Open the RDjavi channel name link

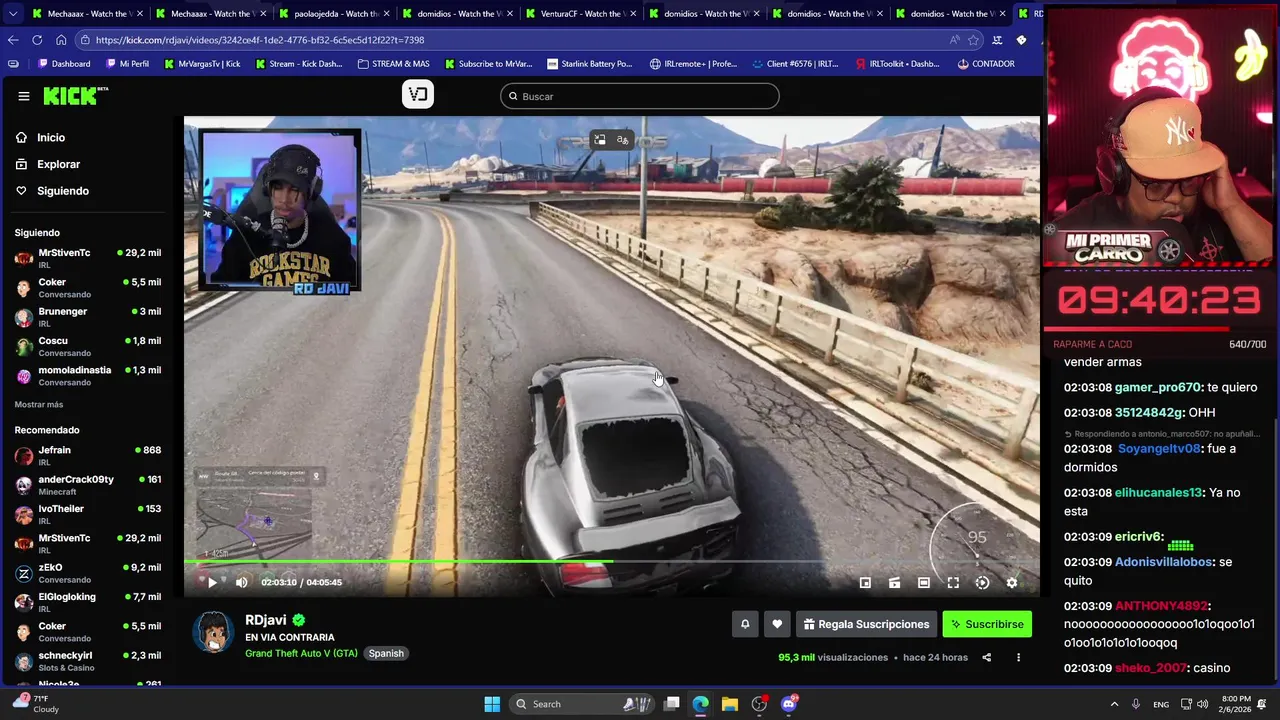266,620
